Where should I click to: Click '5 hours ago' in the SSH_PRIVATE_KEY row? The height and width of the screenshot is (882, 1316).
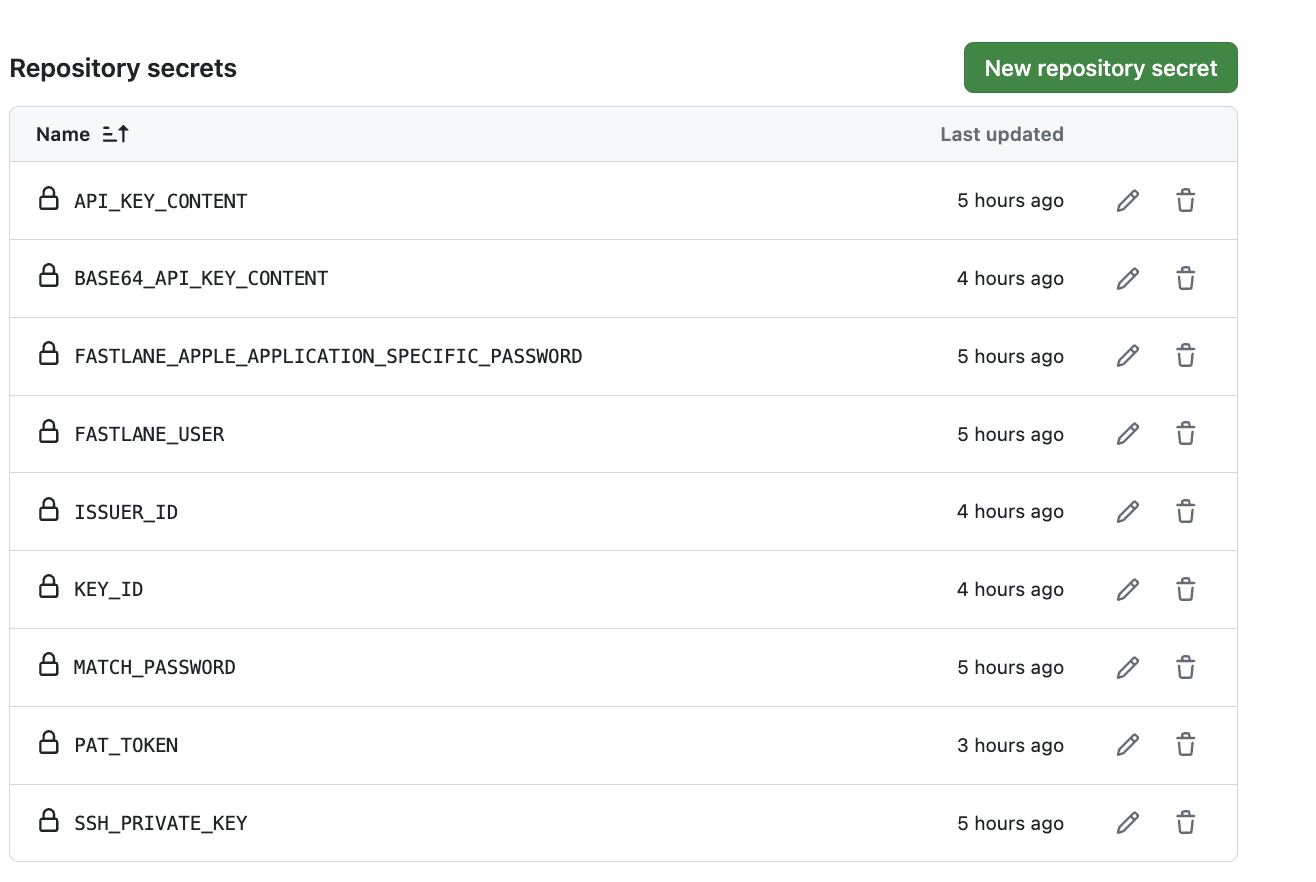1010,823
